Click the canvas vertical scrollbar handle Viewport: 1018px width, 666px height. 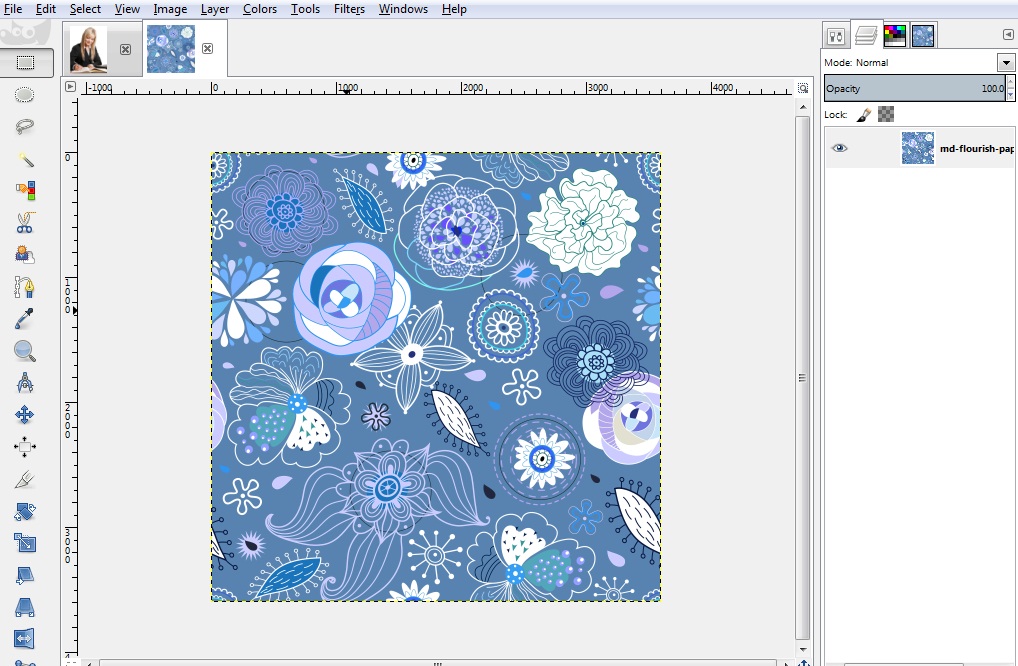coord(803,378)
